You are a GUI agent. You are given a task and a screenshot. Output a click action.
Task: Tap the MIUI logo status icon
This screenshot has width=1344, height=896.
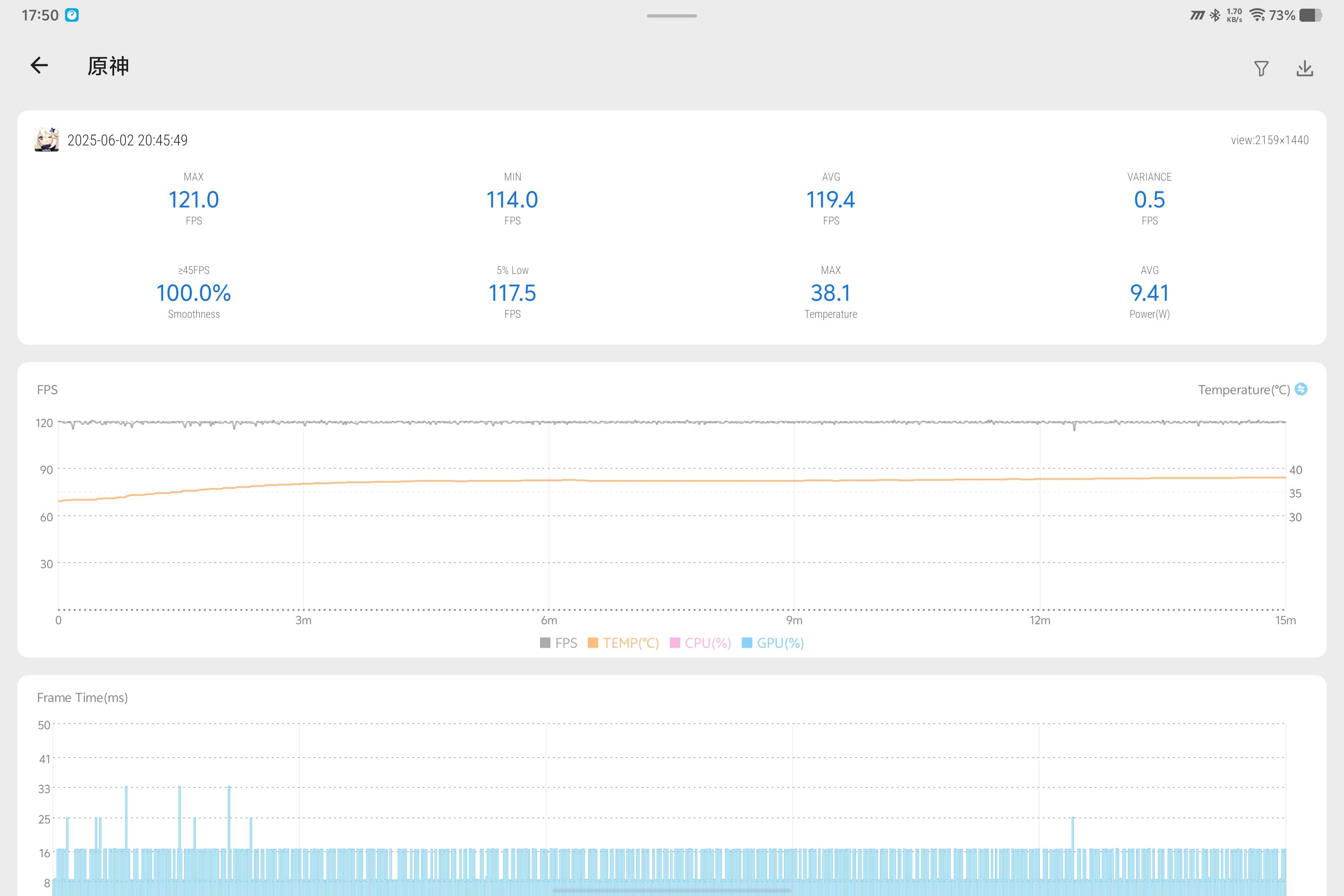(x=1197, y=16)
